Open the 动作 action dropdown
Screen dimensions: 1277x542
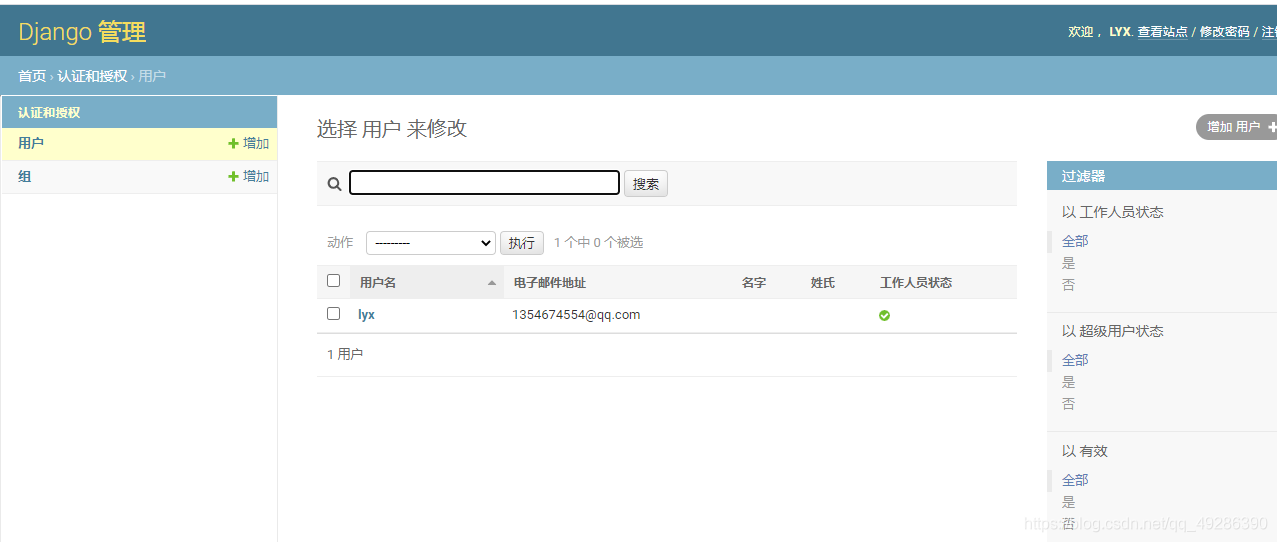[431, 243]
